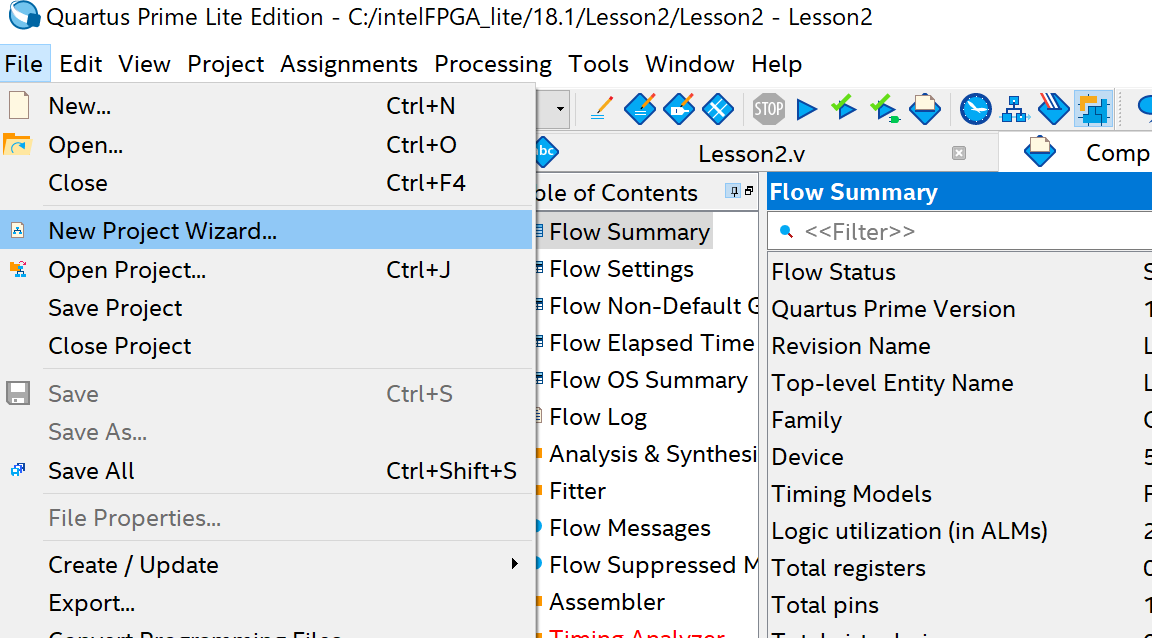Click the New Project Wizard icon
1152x638 pixels.
pos(18,231)
